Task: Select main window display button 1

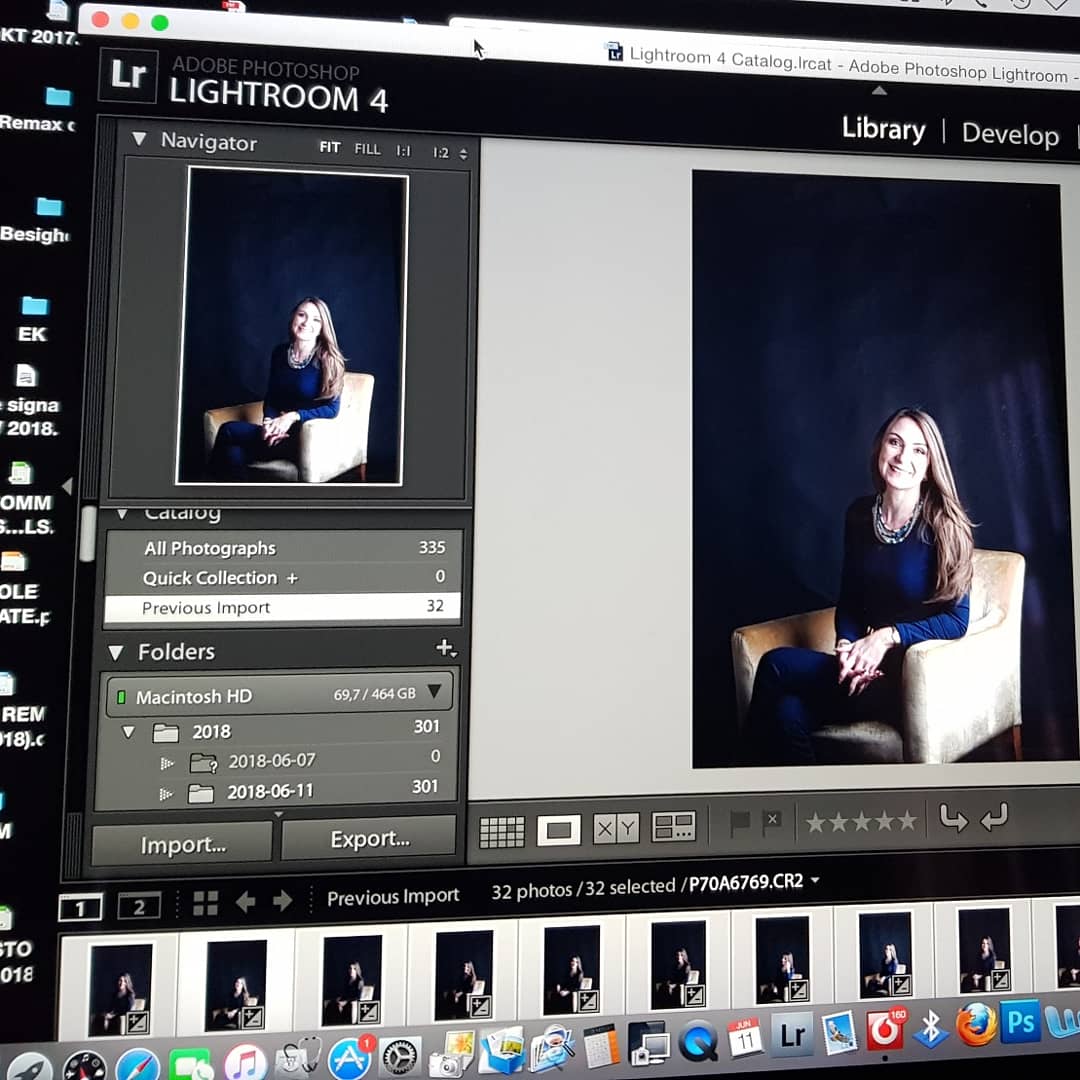Action: (81, 908)
